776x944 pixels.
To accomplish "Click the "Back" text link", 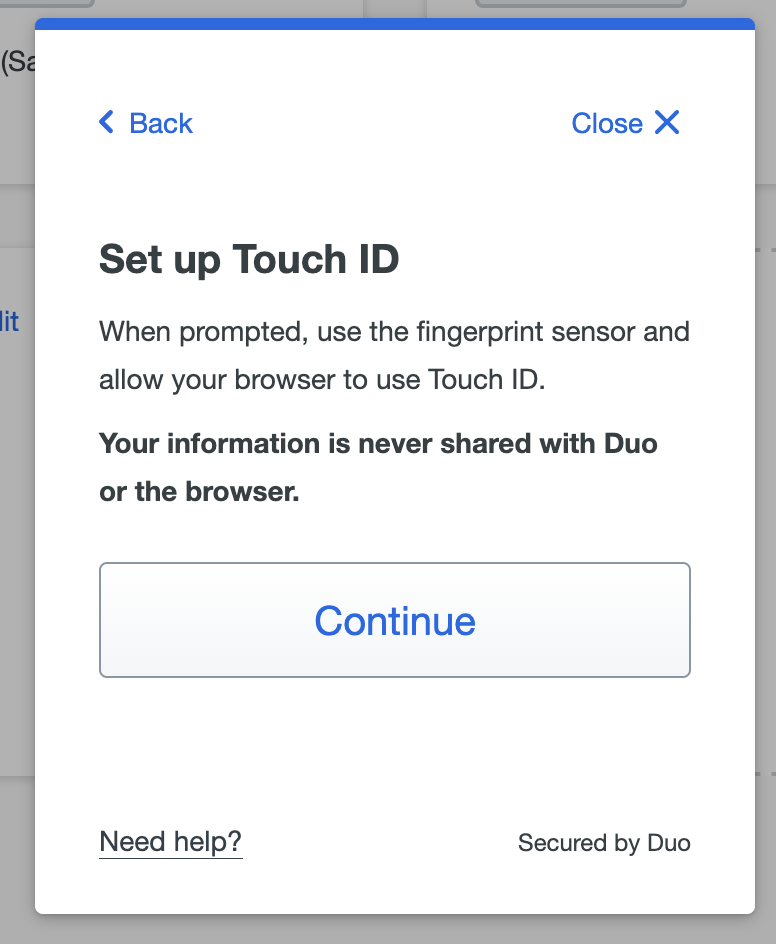I will 161,123.
